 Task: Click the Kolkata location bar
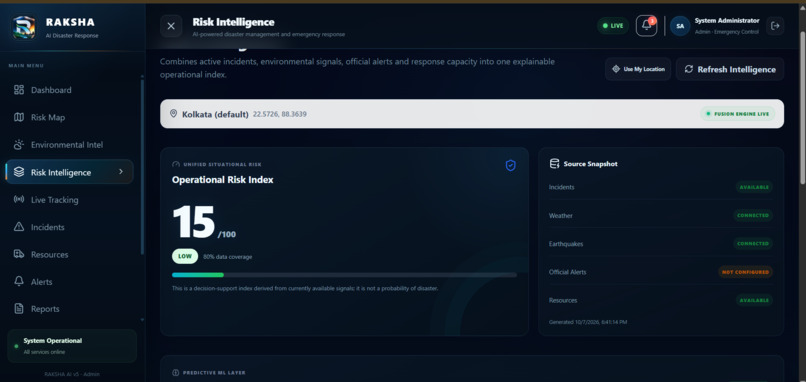click(472, 114)
